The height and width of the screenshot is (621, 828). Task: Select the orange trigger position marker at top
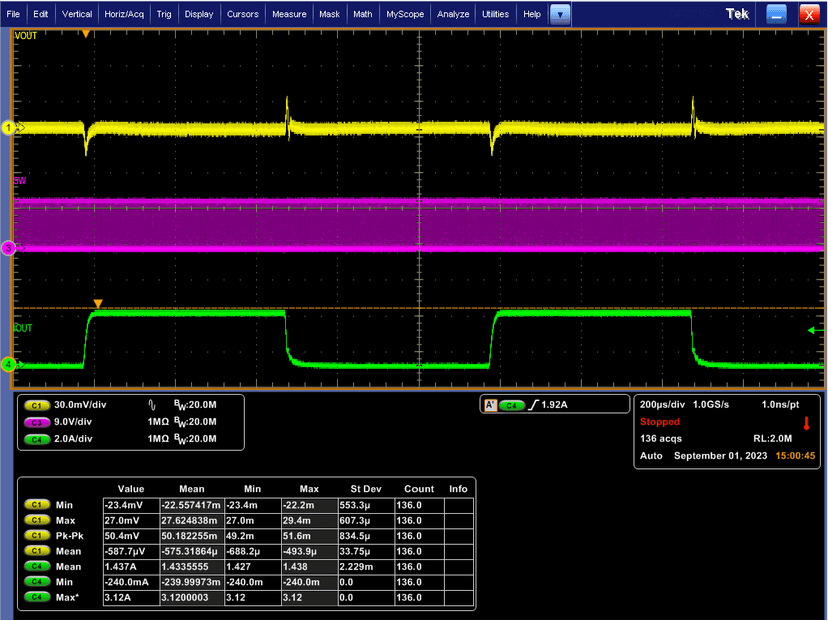click(86, 34)
